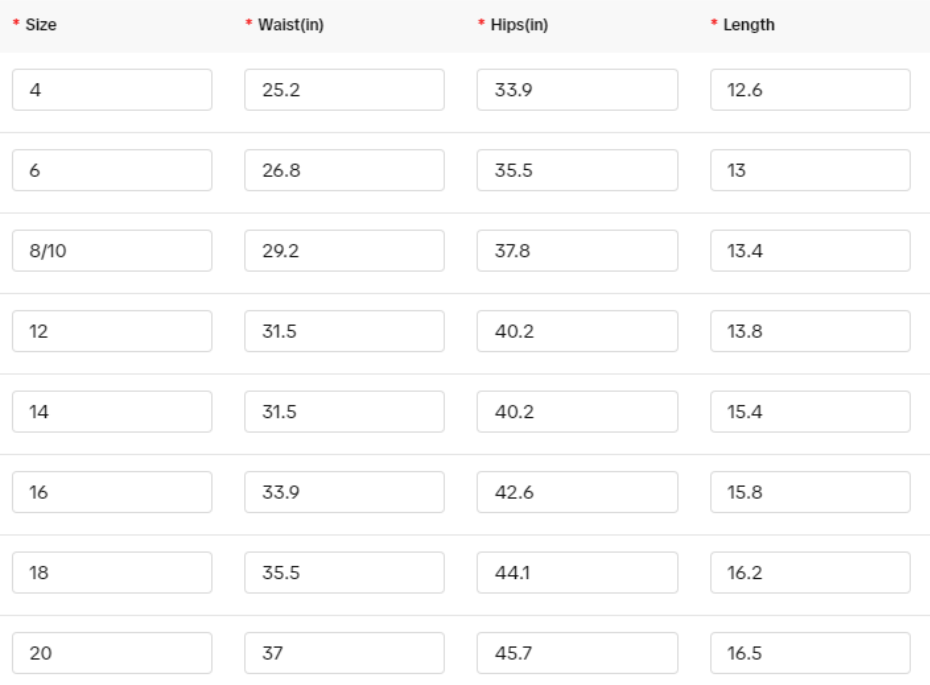Screen dimensions: 930x685
Task: Edit the Waist field showing 33.9
Action: (344, 492)
